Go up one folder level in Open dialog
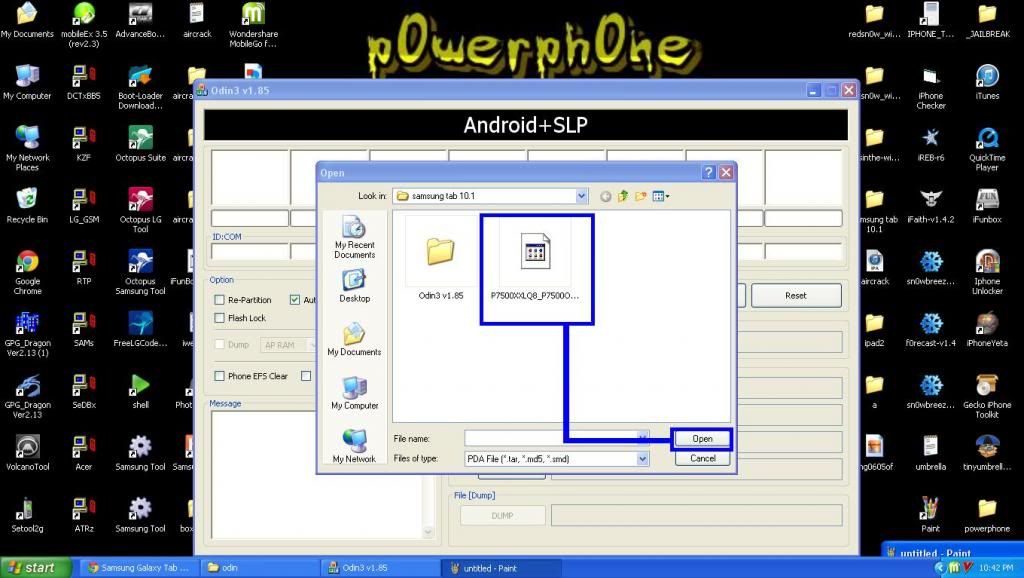Viewport: 1024px width, 578px height. click(623, 196)
